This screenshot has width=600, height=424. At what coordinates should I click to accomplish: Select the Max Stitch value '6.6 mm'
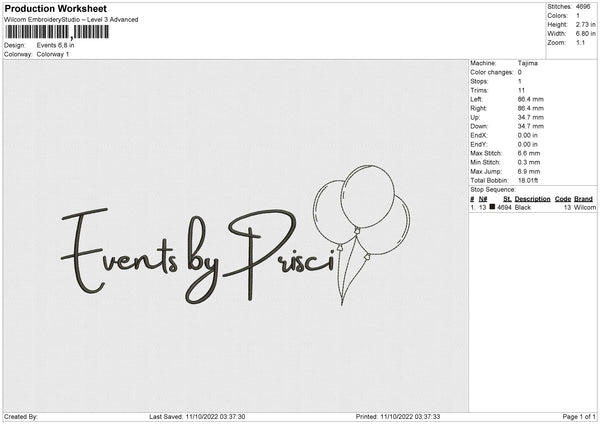(529, 153)
